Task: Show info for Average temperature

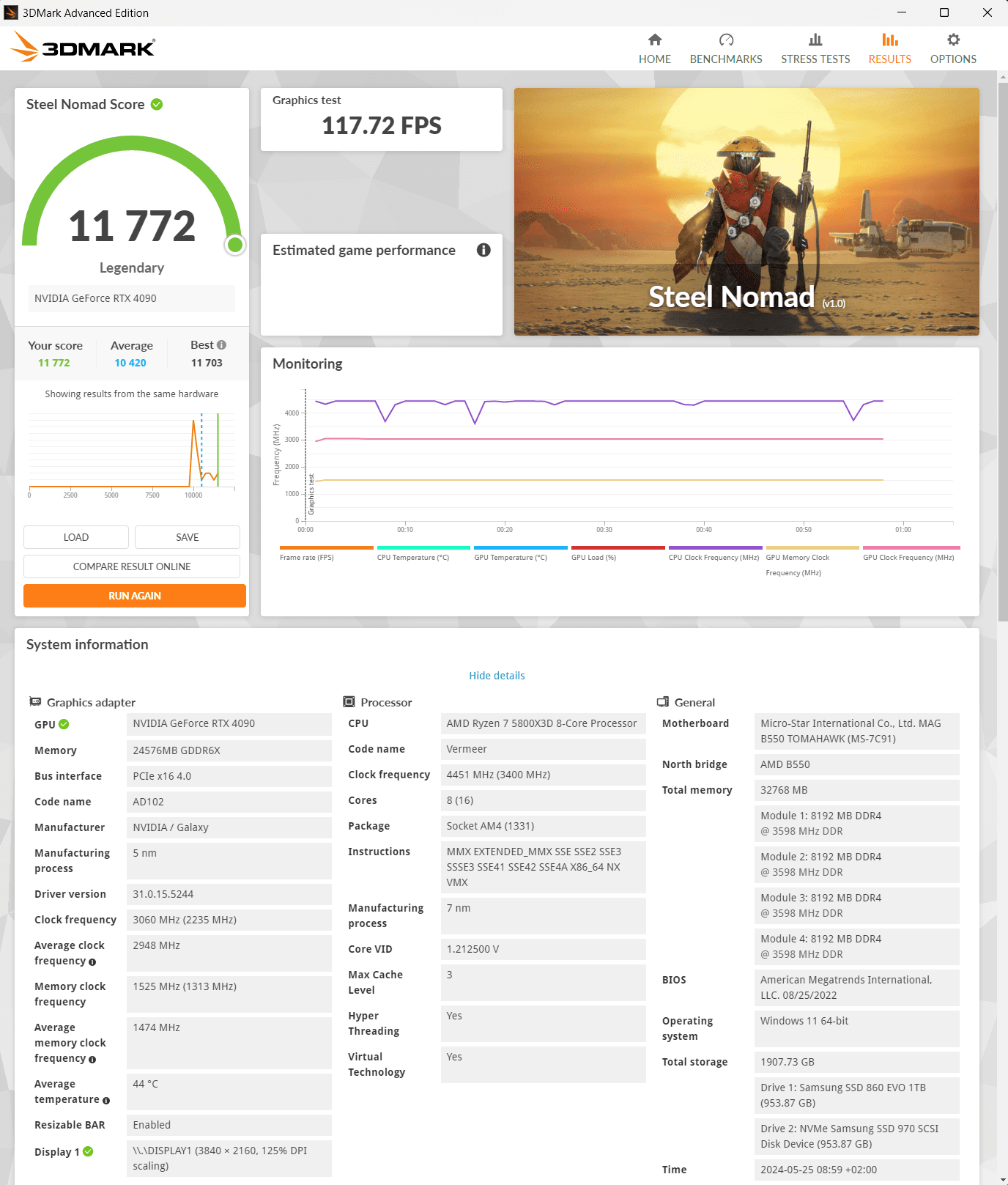Action: [106, 1100]
